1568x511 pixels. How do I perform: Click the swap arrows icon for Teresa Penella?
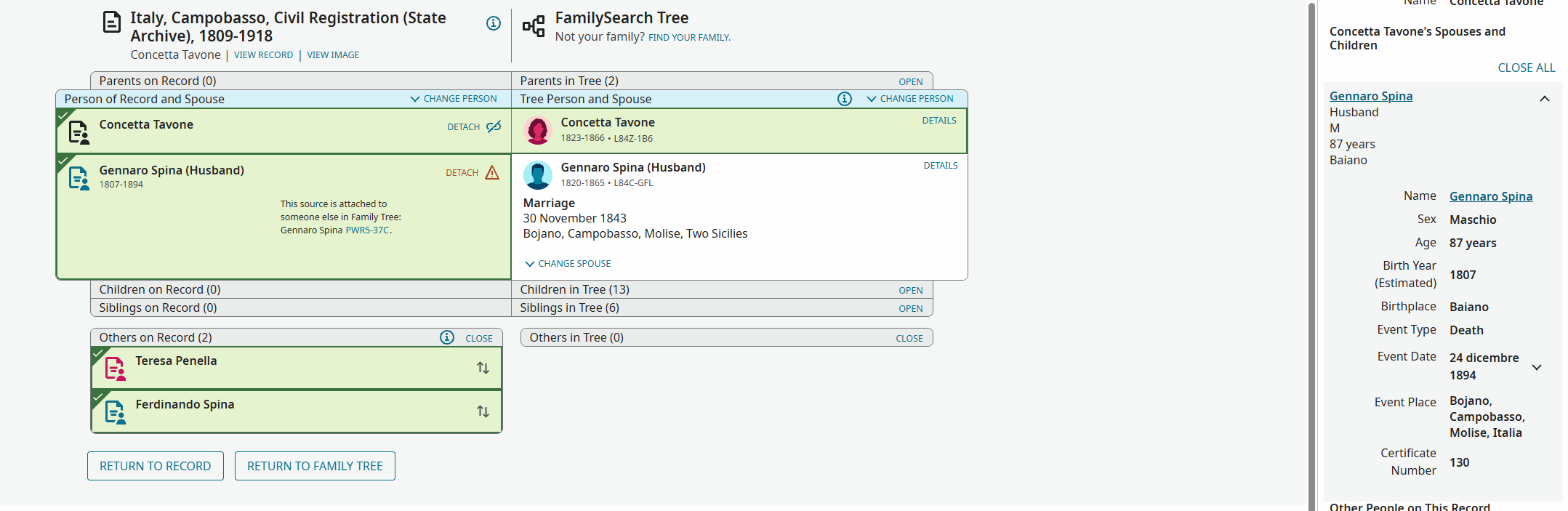[x=483, y=368]
